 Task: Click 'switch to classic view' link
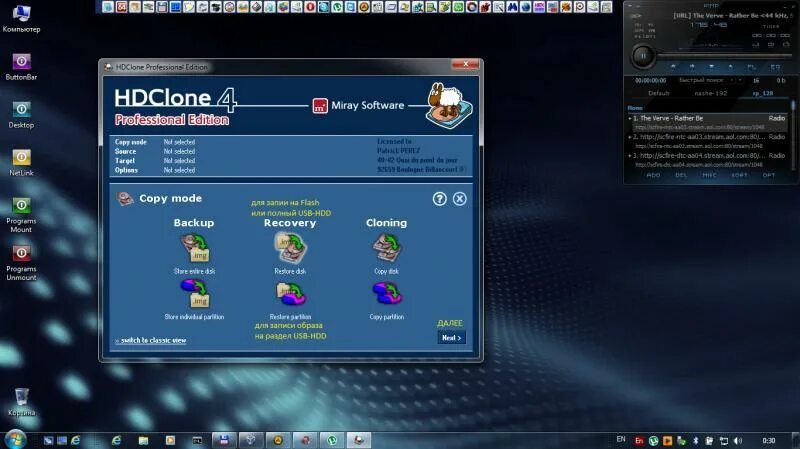[153, 340]
